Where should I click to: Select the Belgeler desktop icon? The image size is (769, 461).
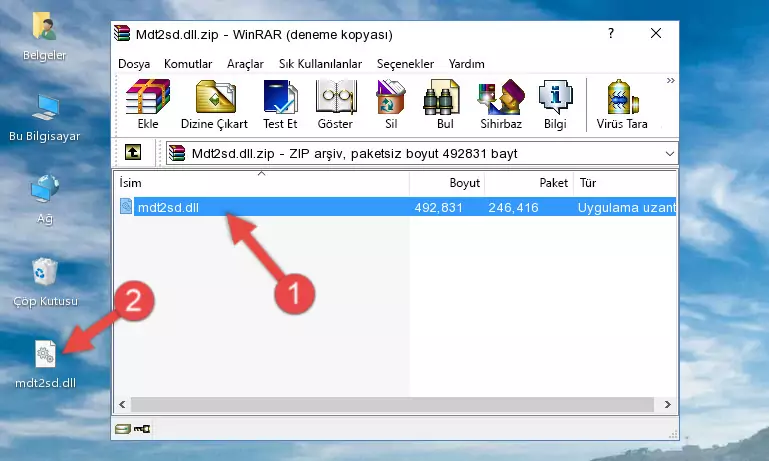click(44, 37)
